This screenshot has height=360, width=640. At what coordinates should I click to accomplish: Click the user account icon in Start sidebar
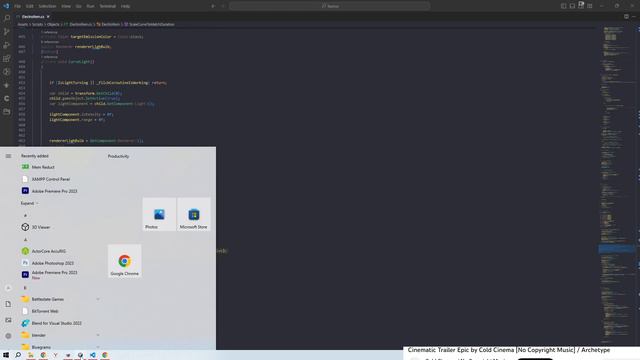(8, 288)
